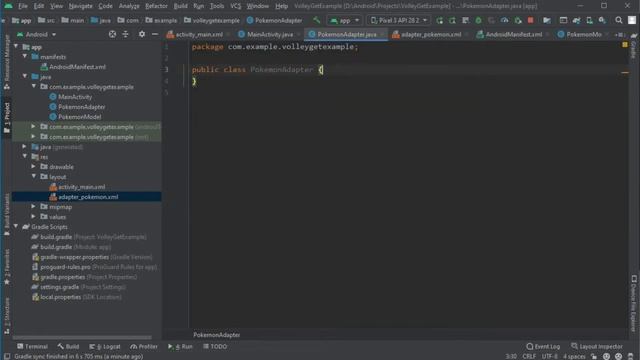Open the app run configuration dropdown
The image size is (640, 360).
pyautogui.click(x=345, y=20)
